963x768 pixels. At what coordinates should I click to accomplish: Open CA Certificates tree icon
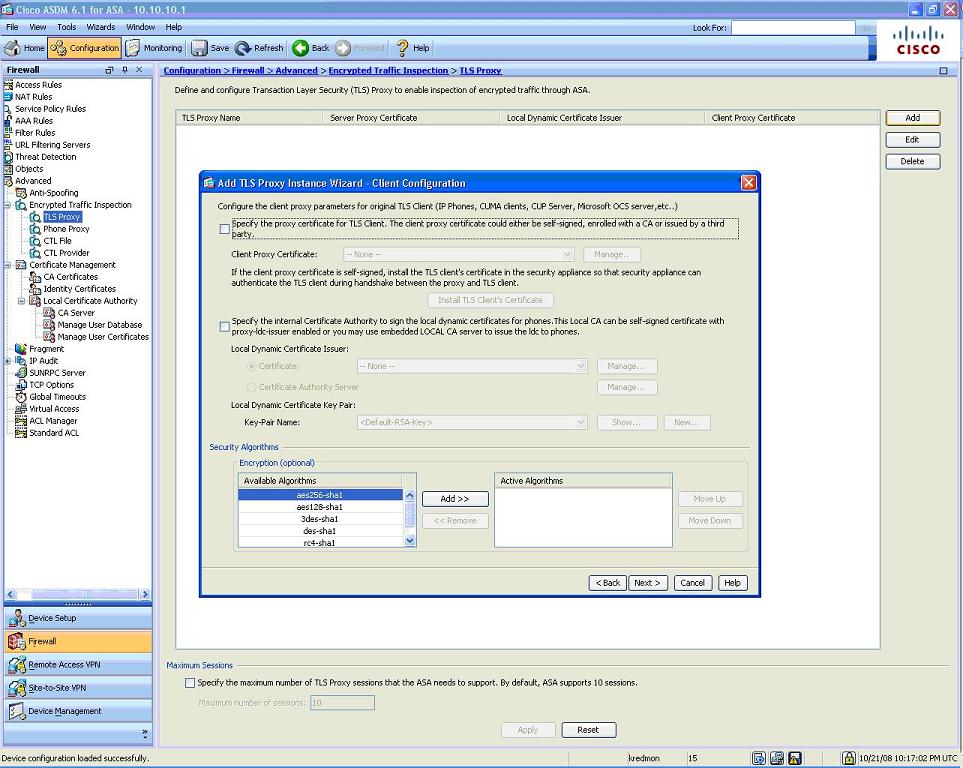click(x=36, y=277)
